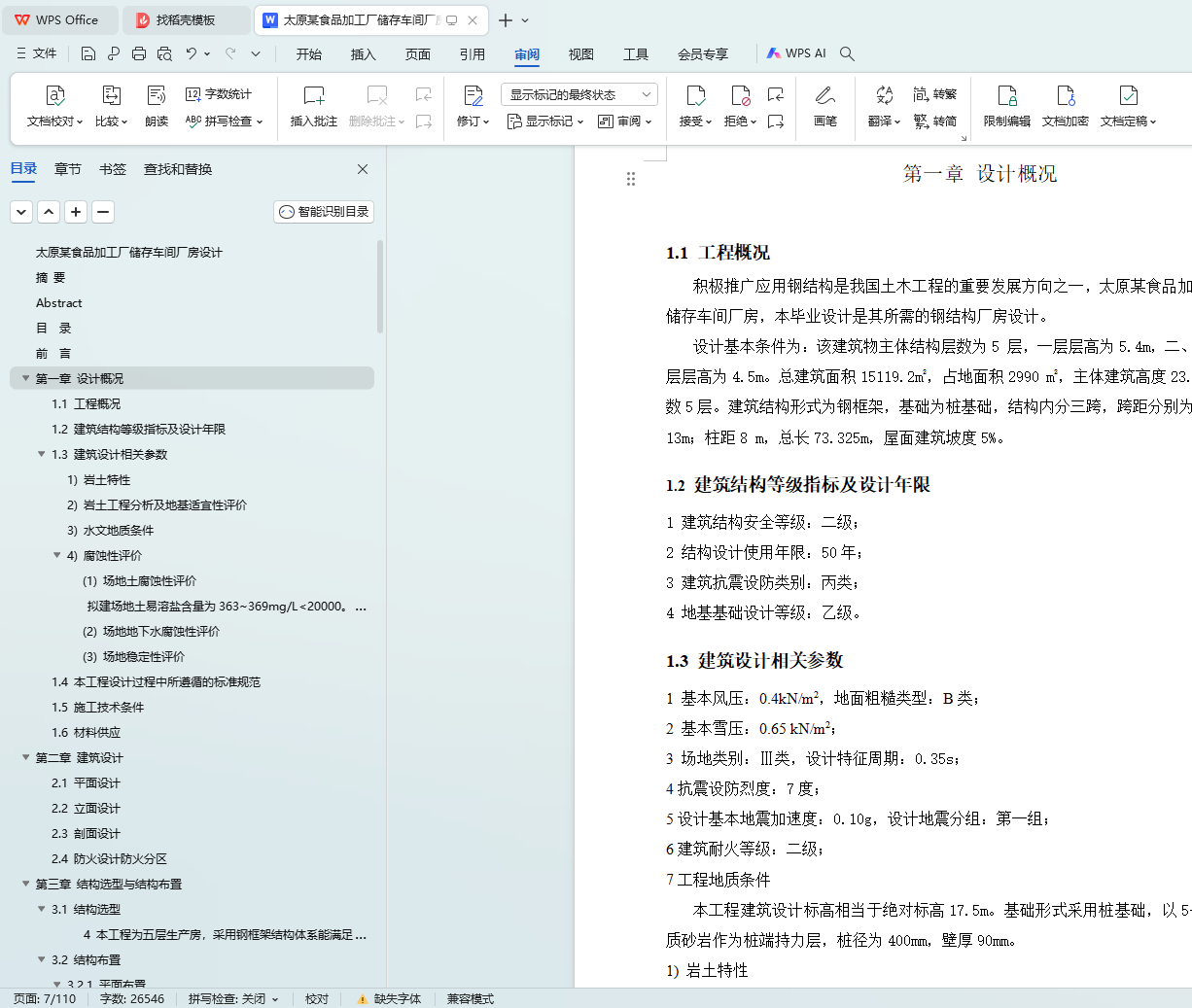Image resolution: width=1192 pixels, height=1008 pixels.
Task: Click 校对 in the status bar
Action: tap(317, 998)
